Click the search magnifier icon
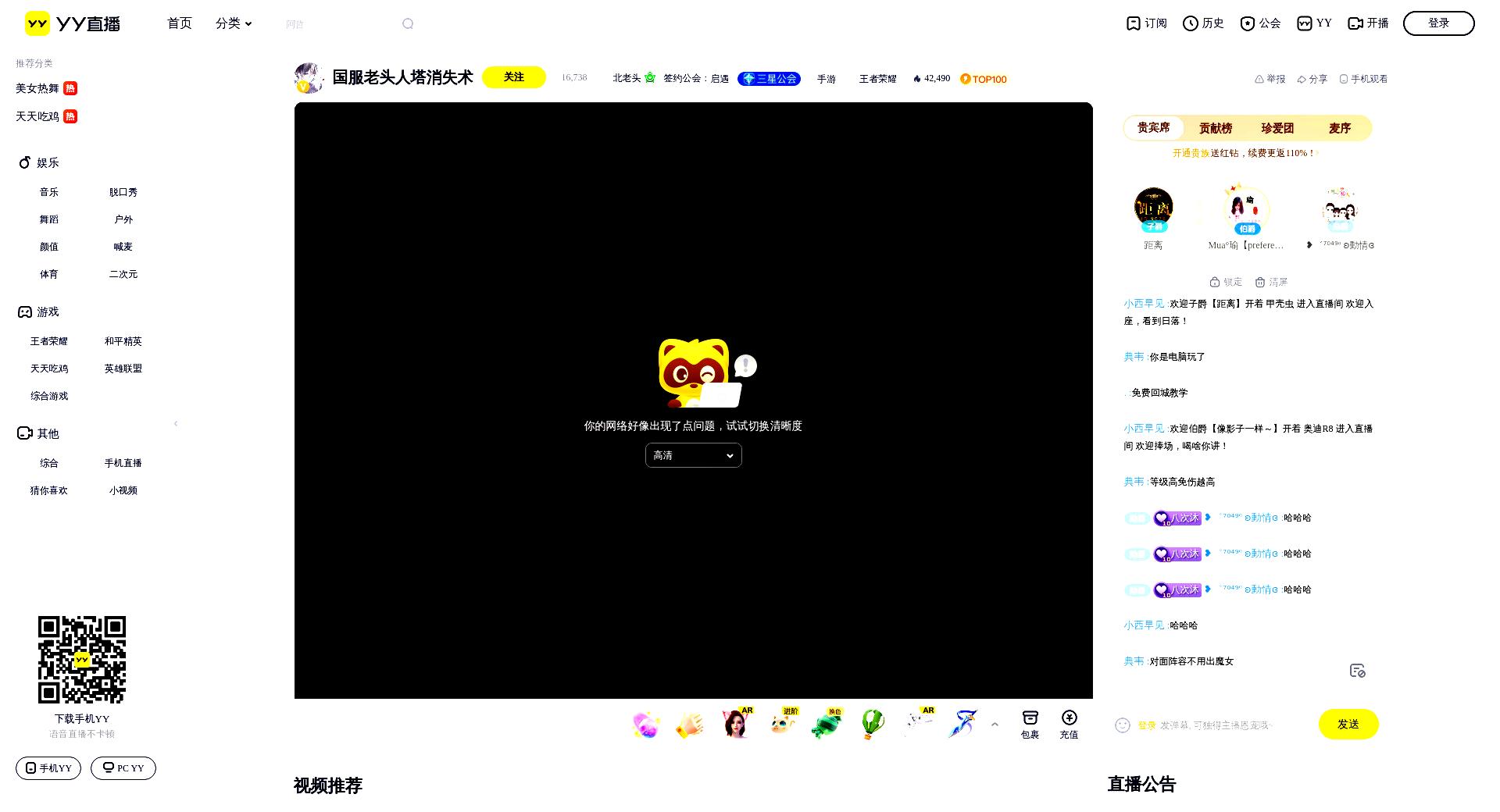The image size is (1500, 812). tap(408, 23)
